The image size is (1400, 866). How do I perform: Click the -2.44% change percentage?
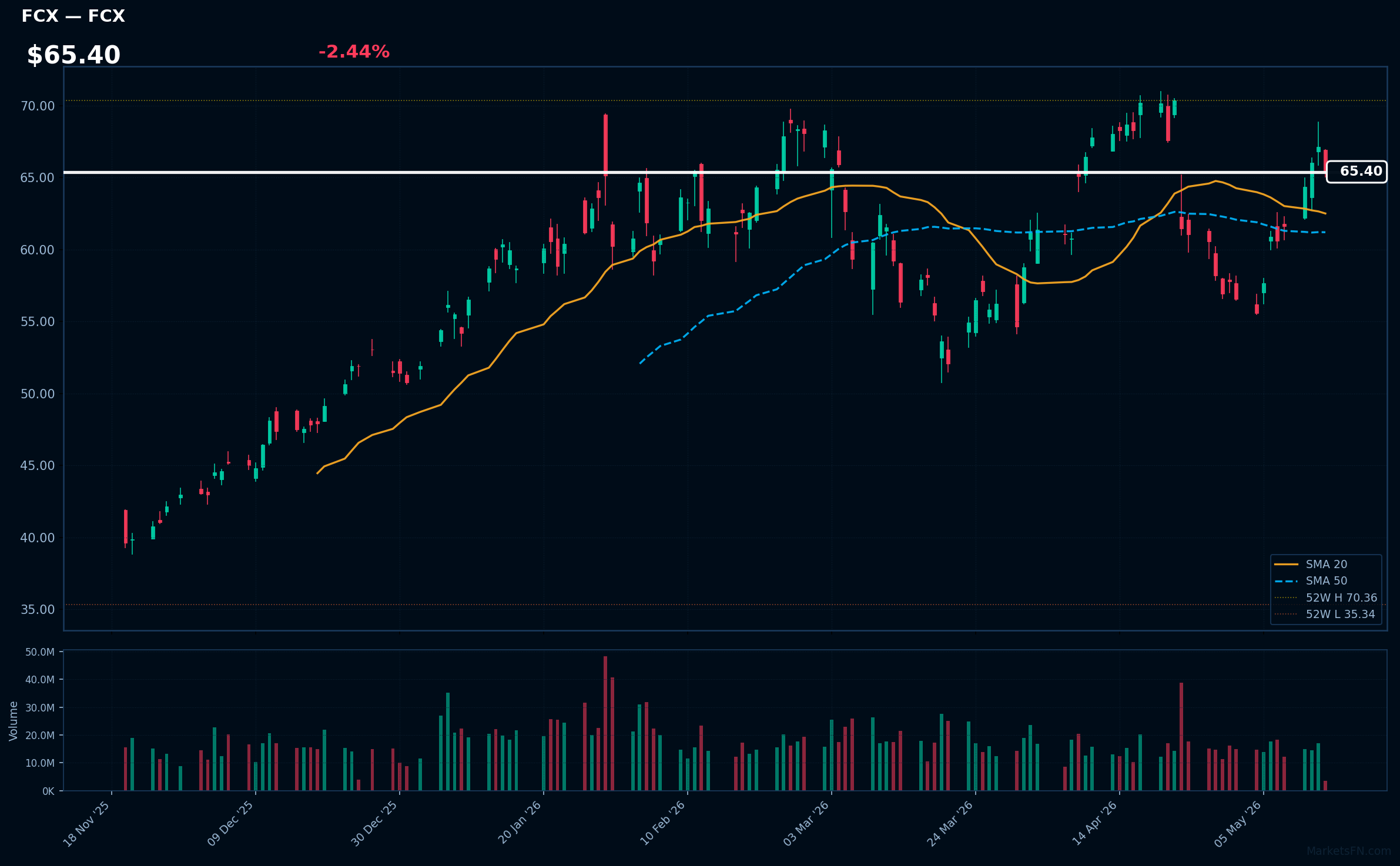pyautogui.click(x=354, y=52)
